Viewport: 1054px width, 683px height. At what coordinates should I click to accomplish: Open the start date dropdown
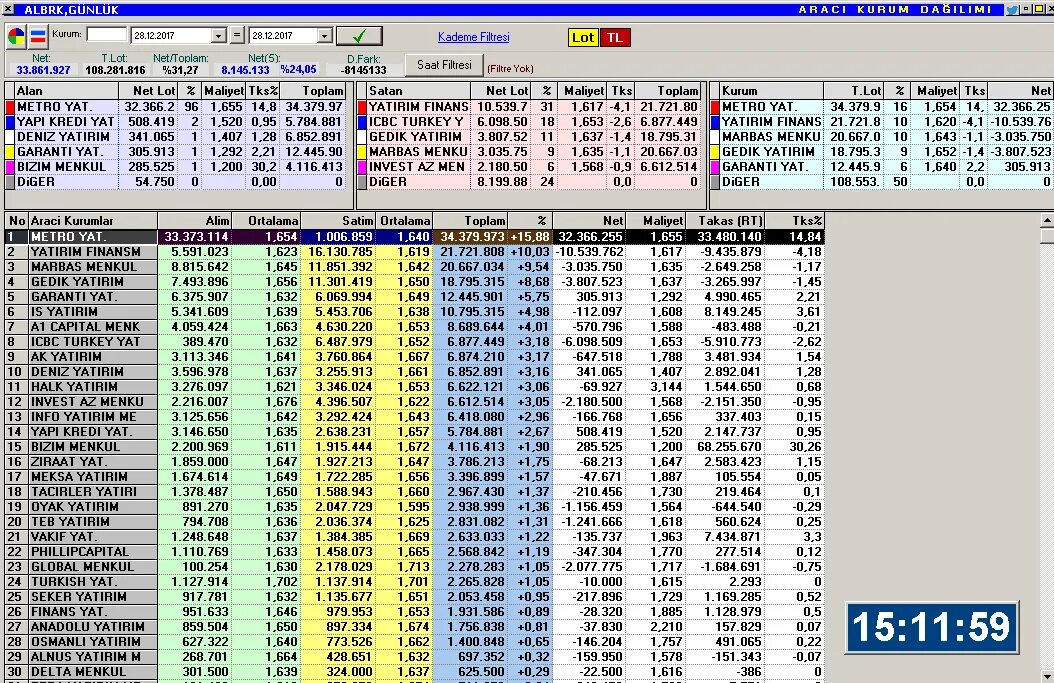click(x=218, y=36)
